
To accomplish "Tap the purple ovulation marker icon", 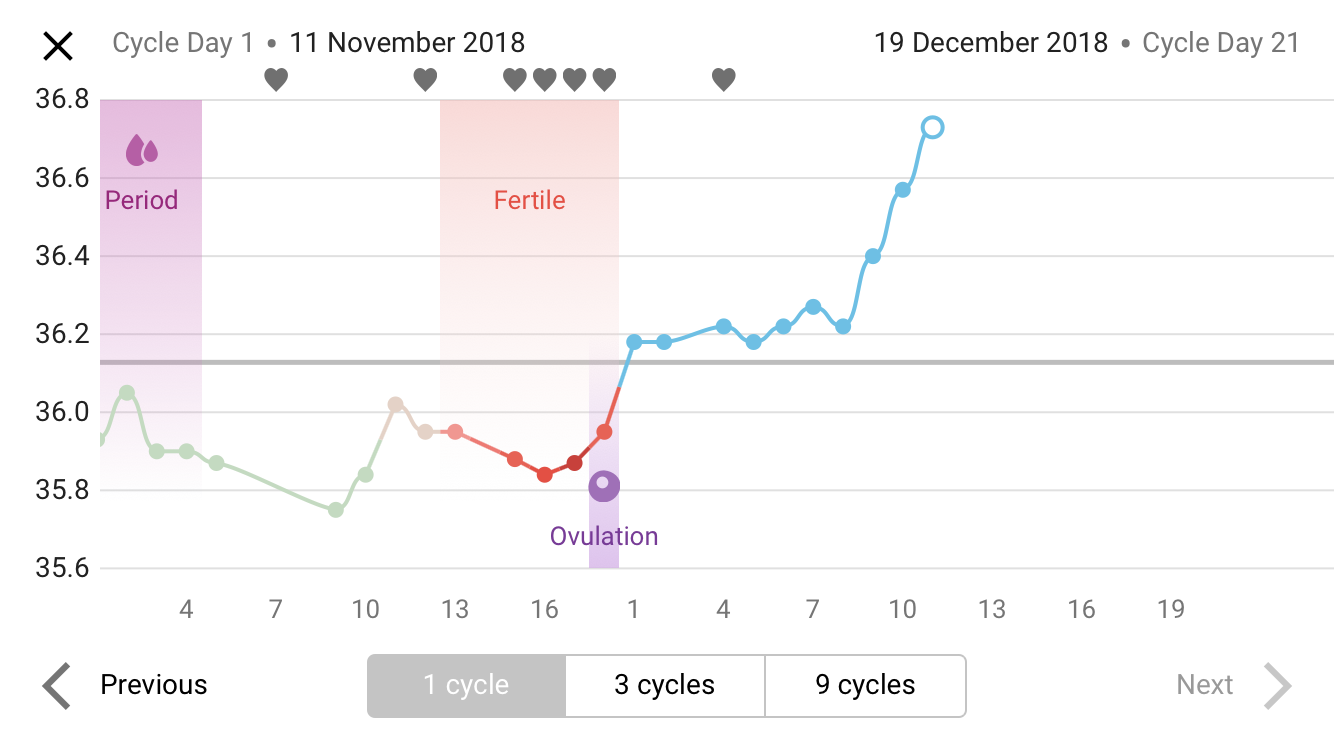I will click(x=604, y=486).
